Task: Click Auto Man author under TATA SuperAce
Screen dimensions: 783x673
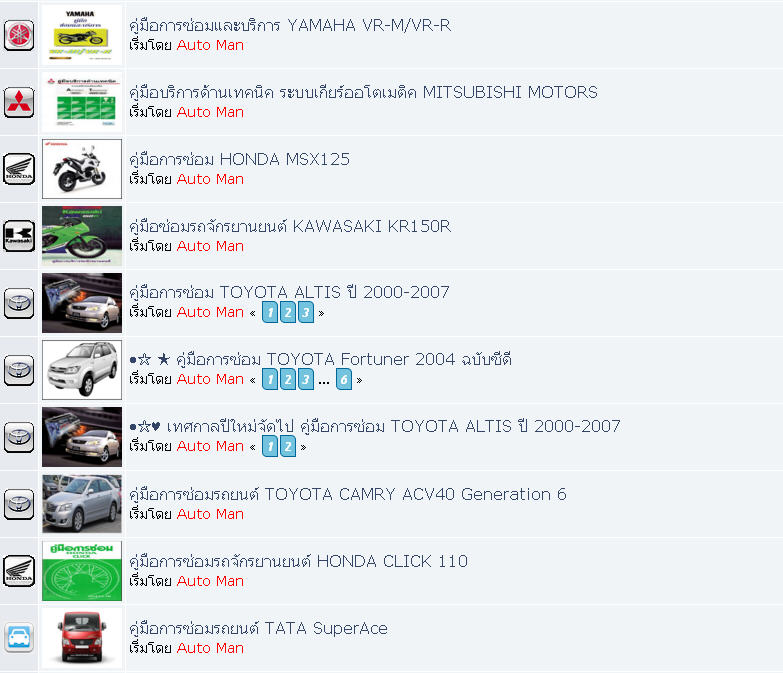Action: (210, 648)
